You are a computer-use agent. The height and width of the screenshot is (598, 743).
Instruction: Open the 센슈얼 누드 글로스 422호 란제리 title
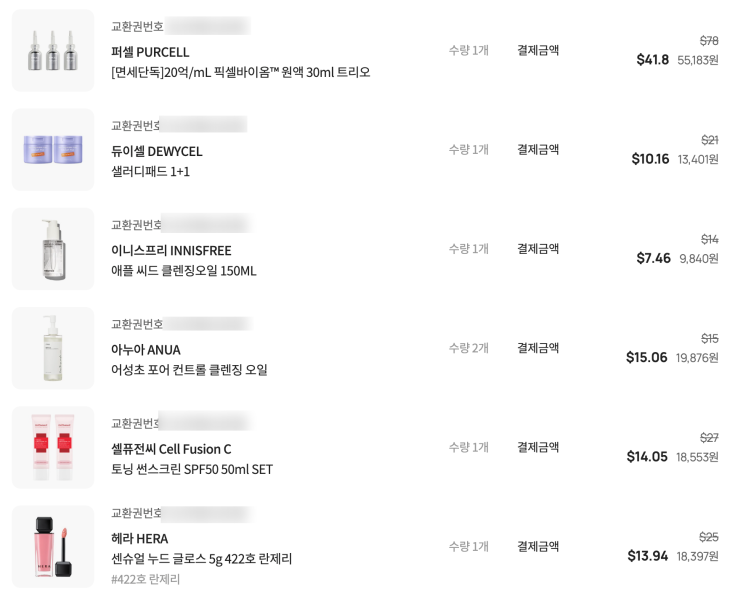201,558
